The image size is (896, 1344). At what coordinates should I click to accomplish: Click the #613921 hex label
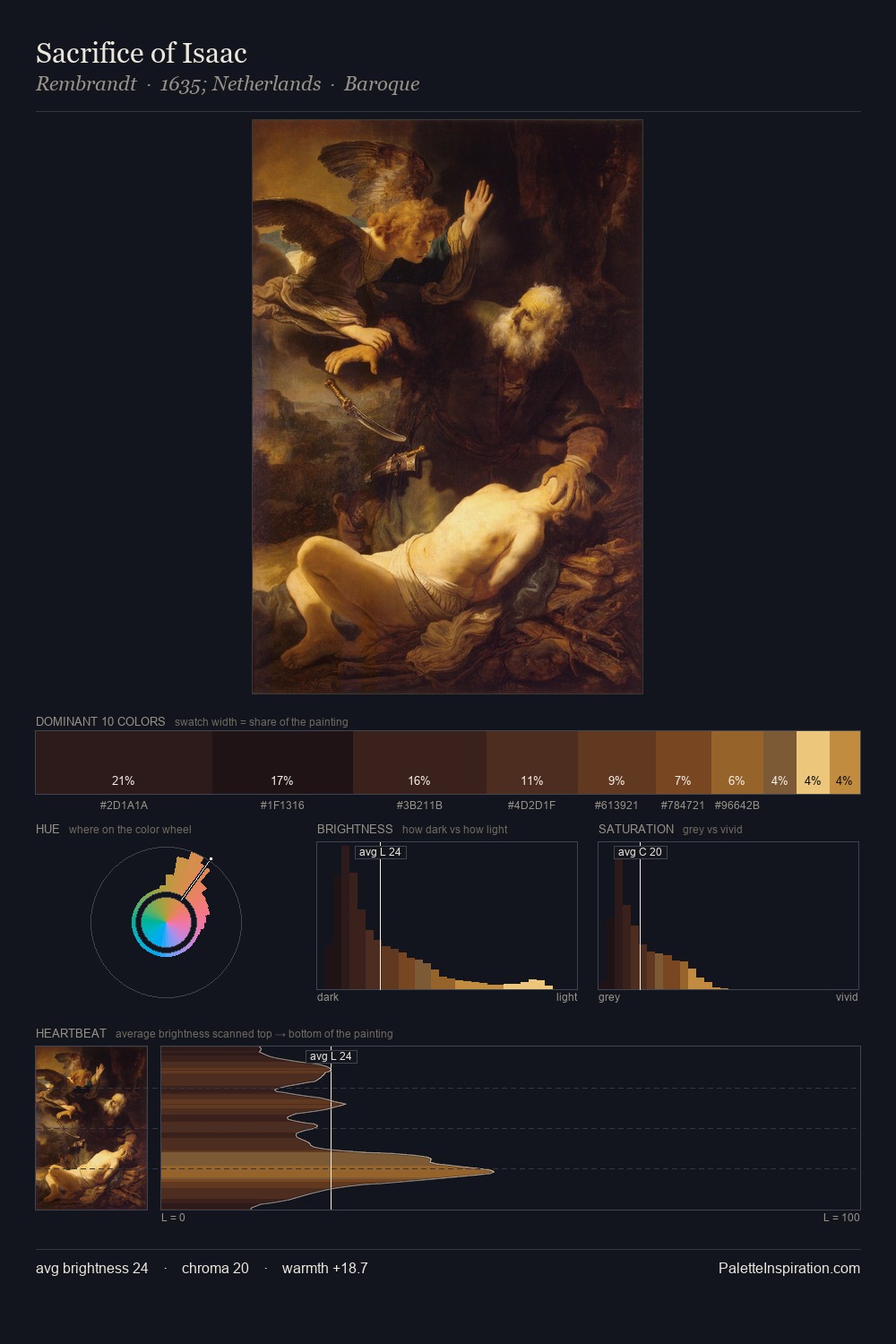click(616, 806)
